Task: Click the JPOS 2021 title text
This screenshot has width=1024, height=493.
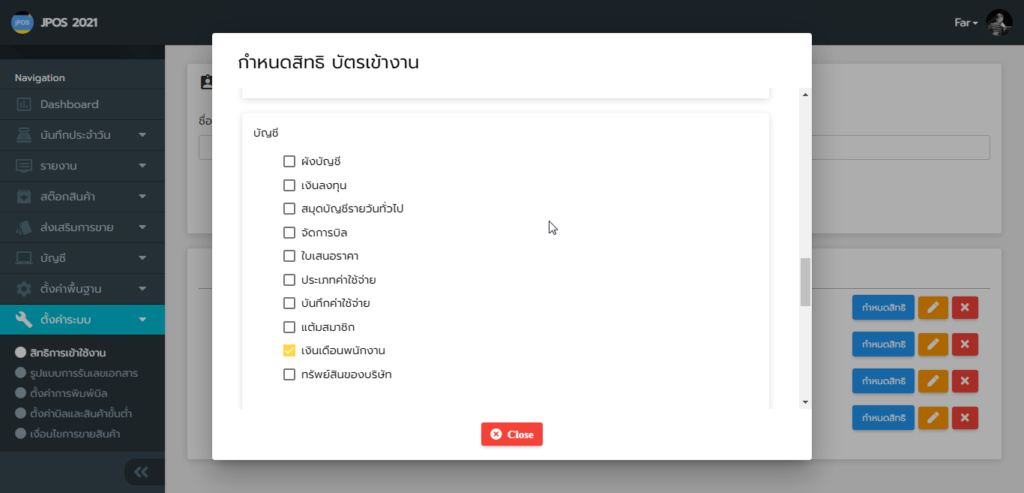Action: point(69,23)
